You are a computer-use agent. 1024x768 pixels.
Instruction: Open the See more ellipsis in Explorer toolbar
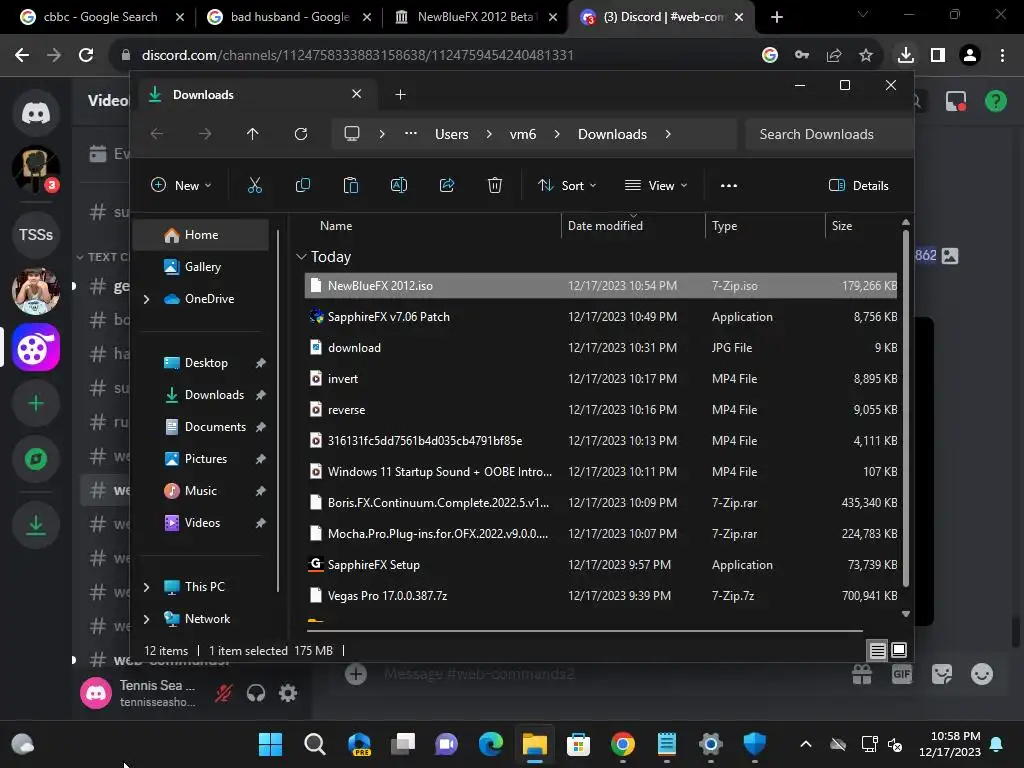click(x=729, y=185)
